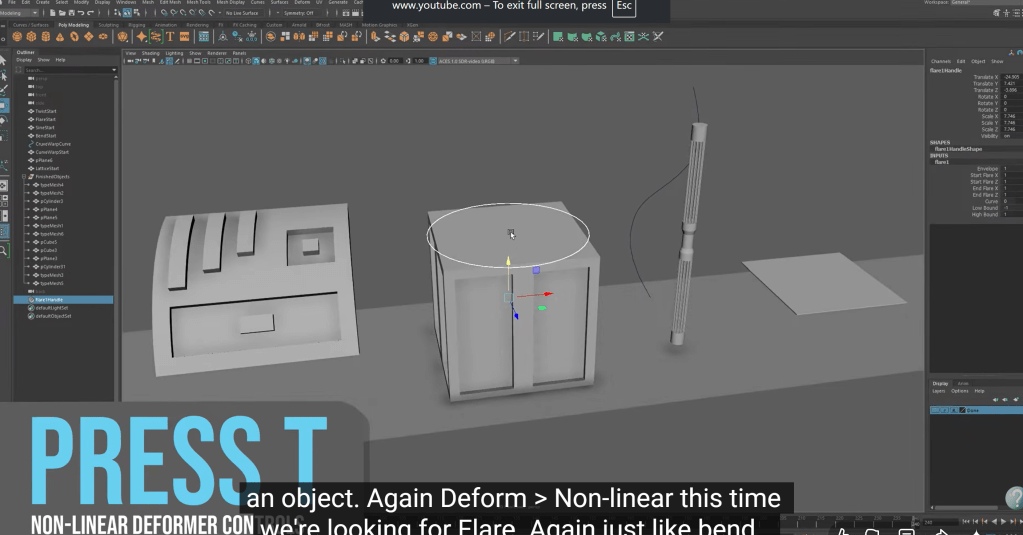Open the Mesh Tools menu
Viewport: 1023px width, 535px height.
coord(198,3)
